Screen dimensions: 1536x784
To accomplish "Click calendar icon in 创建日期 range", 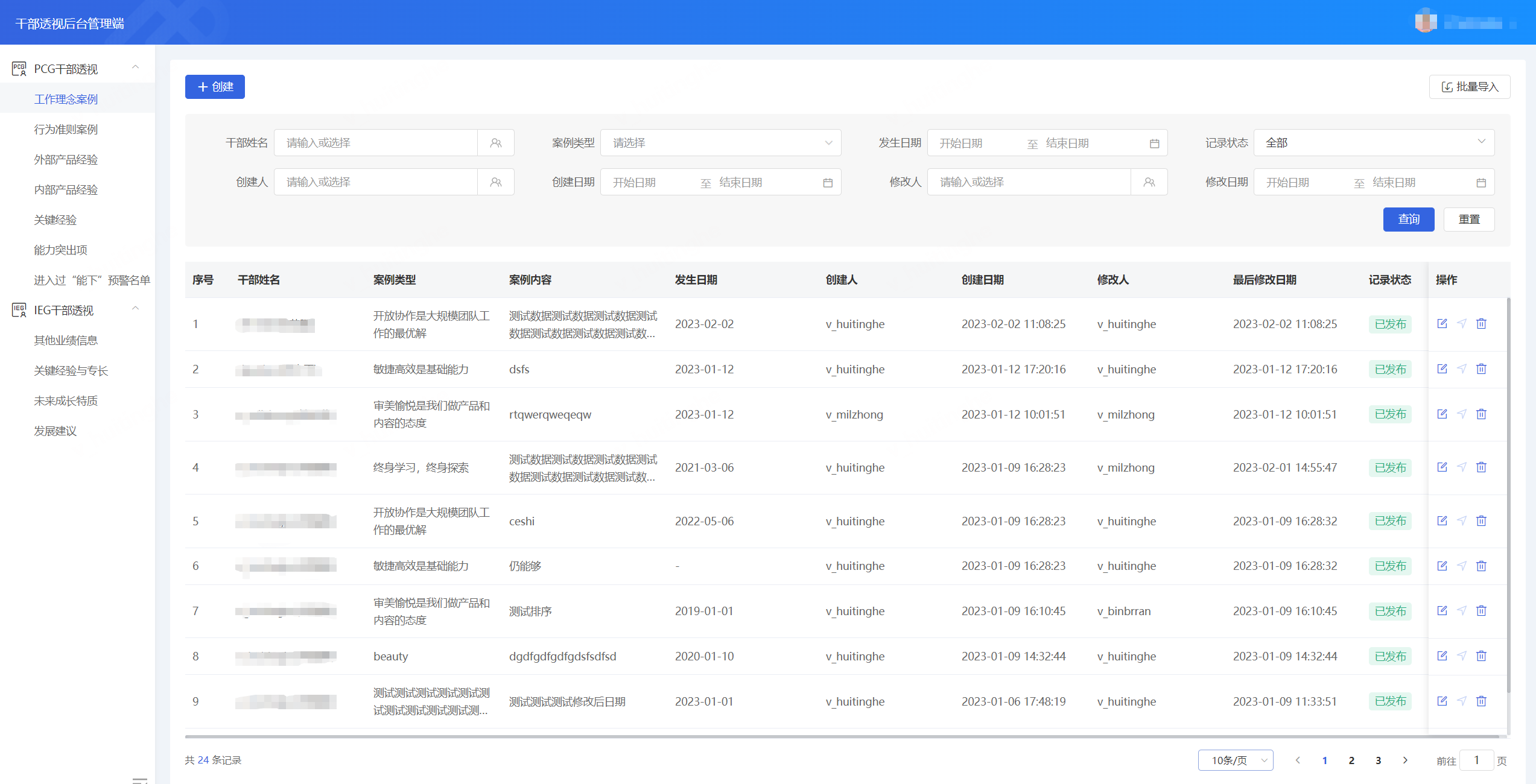I will tap(828, 183).
